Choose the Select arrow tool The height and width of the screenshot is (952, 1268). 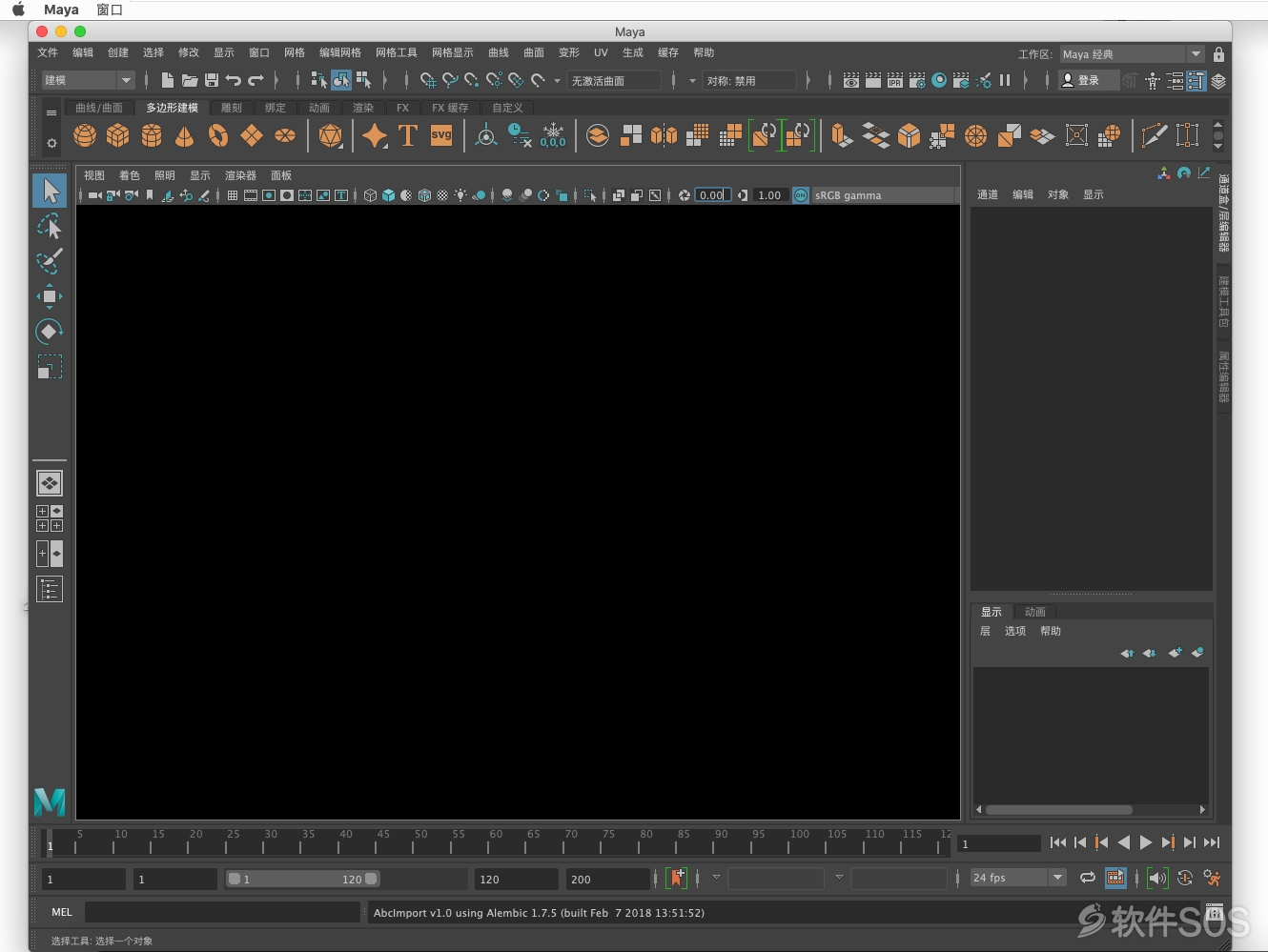coord(50,191)
